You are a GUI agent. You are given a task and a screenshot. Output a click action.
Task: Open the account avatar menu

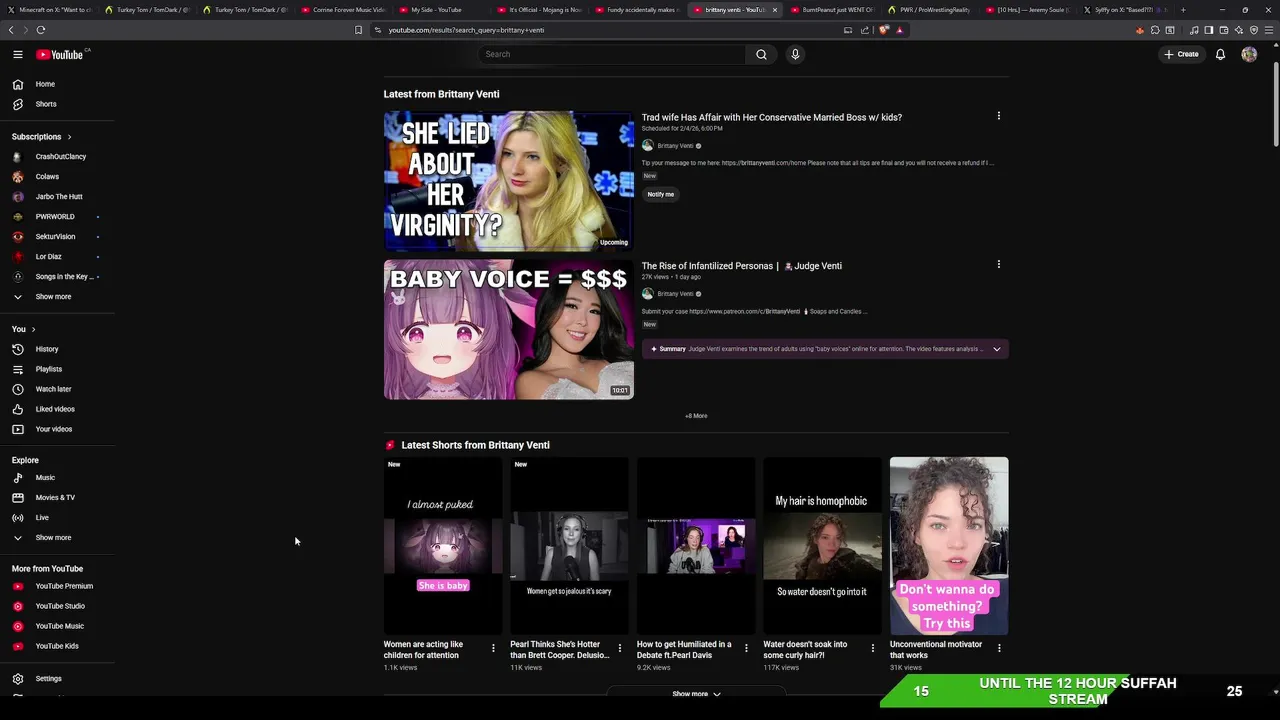[1249, 54]
